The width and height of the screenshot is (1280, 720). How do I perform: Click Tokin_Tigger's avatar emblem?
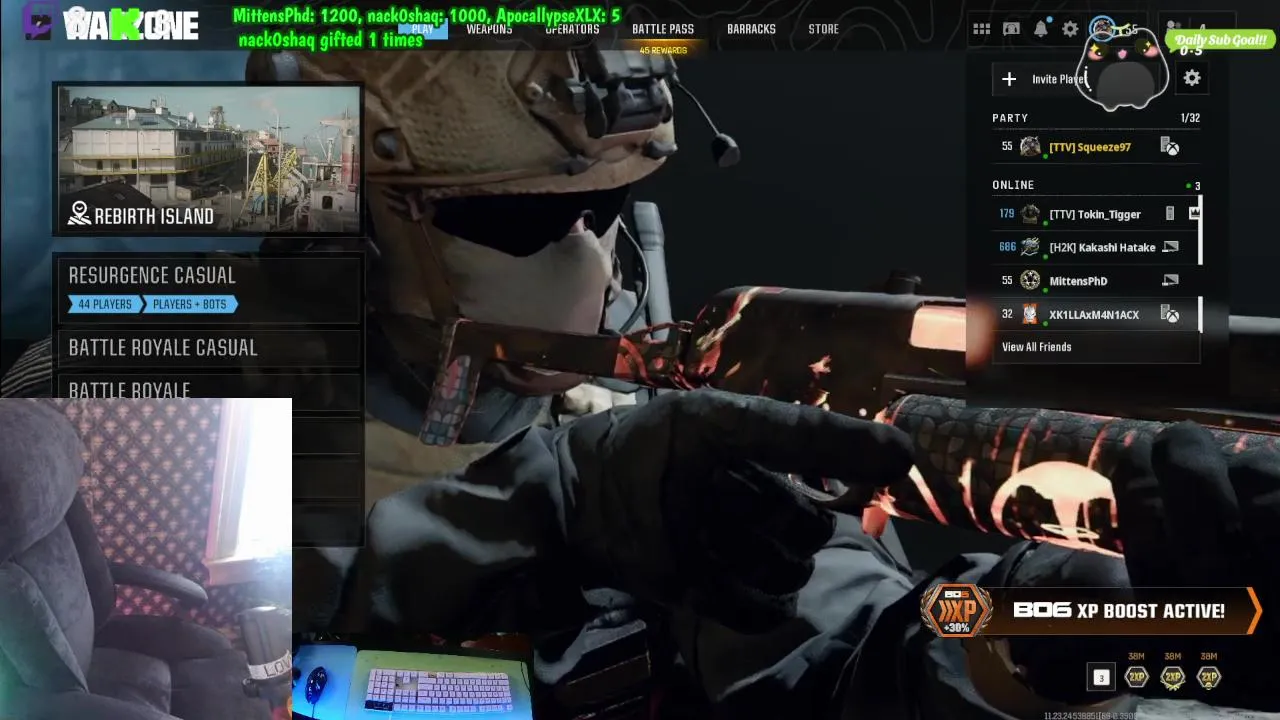coord(1030,214)
